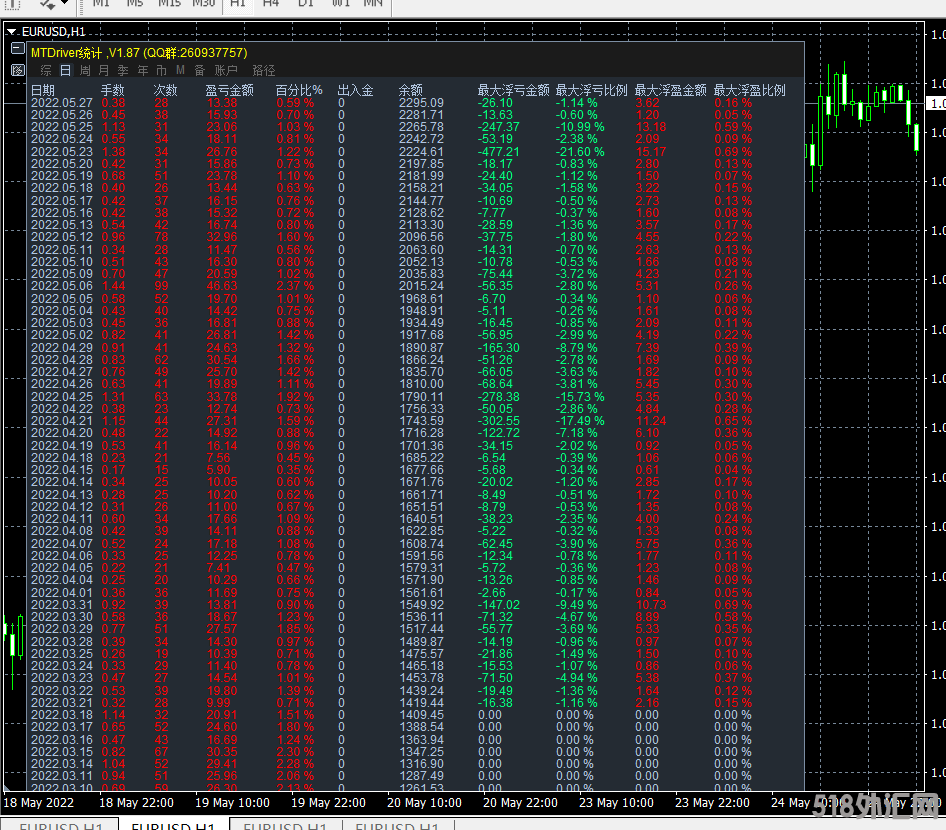Open the 币 currency statistics tab
Screen dimensions: 946x830
coord(161,71)
